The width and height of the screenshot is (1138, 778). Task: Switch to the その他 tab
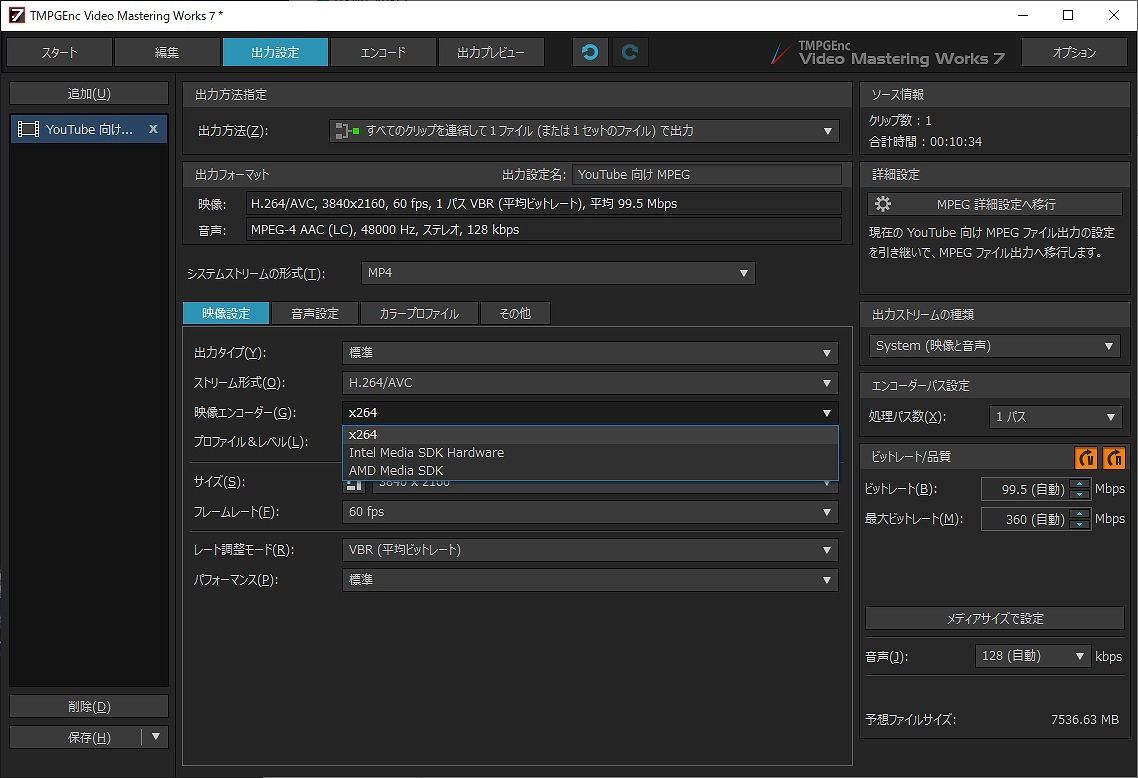[x=515, y=314]
